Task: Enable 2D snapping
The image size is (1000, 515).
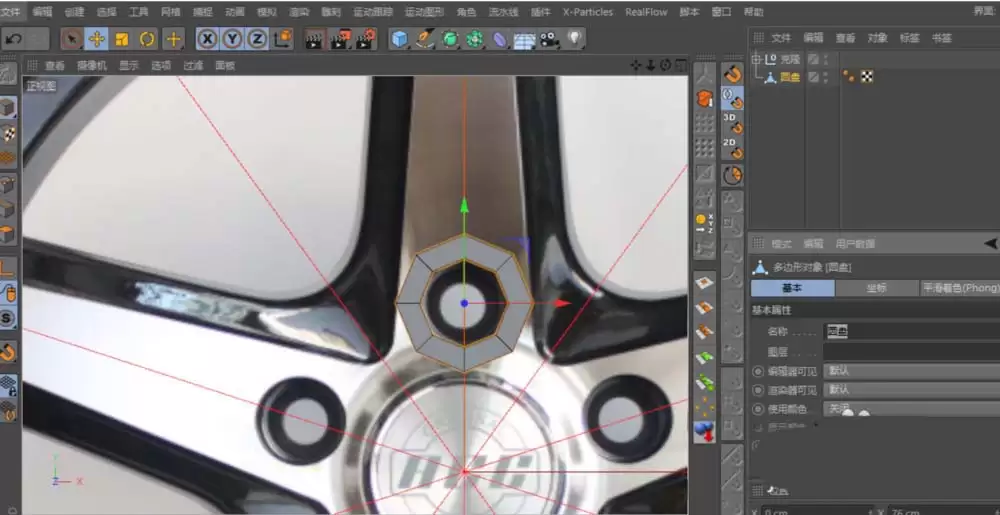Action: (x=733, y=148)
